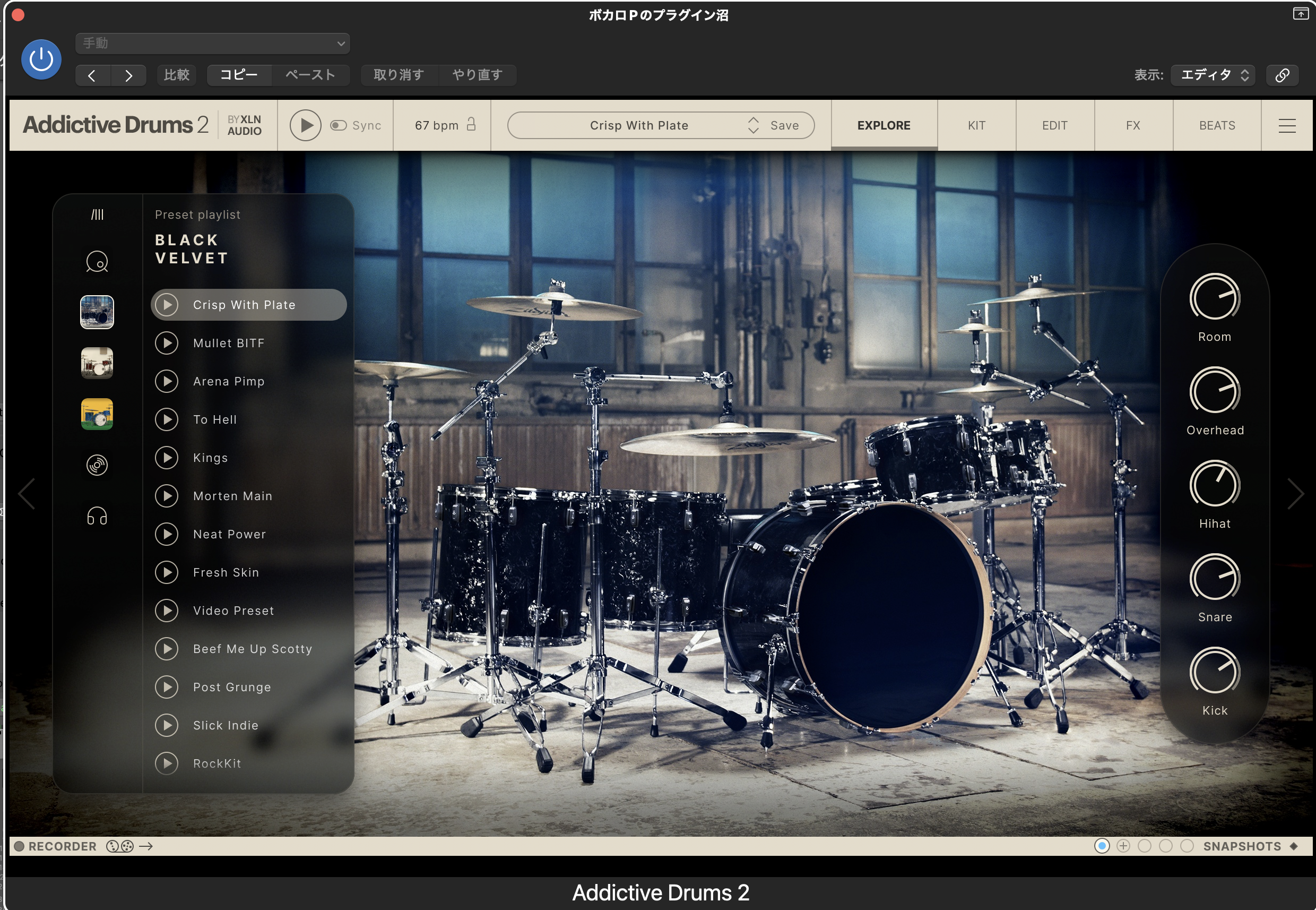Go to next preset with right arrow
This screenshot has width=1316, height=910.
tap(129, 75)
